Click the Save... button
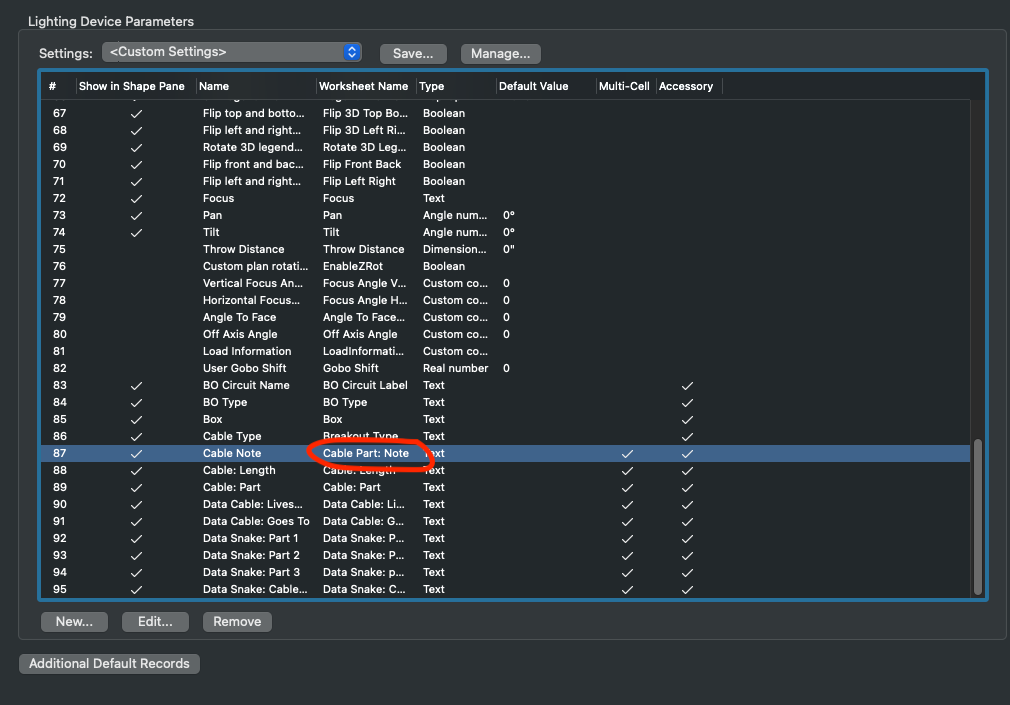Screen dimensions: 1010x705 pyautogui.click(x=413, y=53)
